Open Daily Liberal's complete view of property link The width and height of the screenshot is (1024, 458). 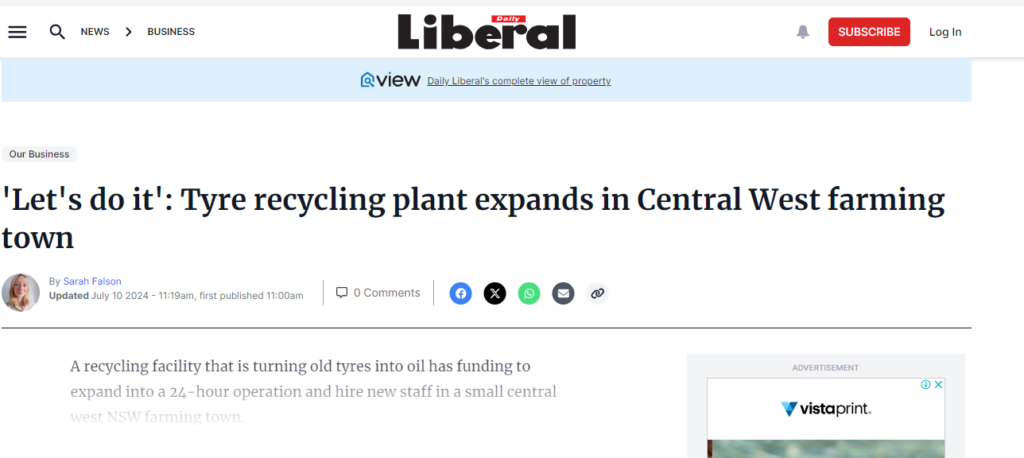coord(519,81)
